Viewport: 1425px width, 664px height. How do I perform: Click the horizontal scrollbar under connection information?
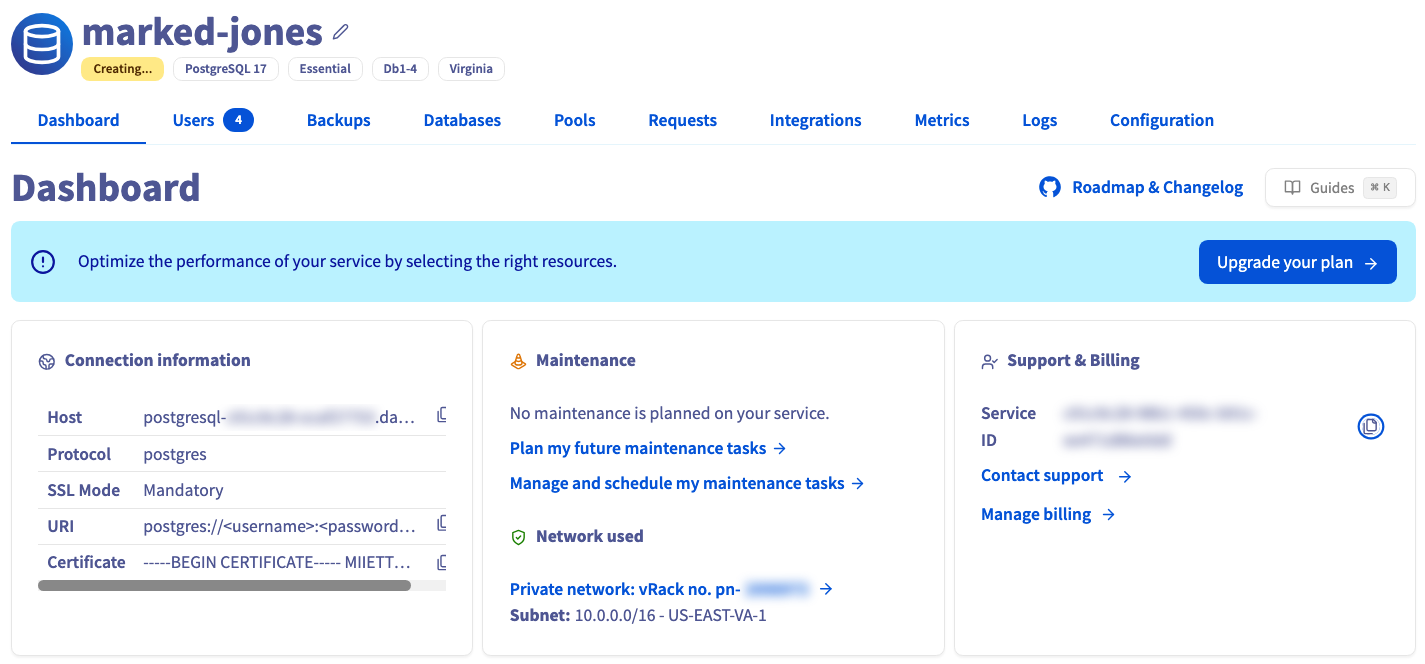click(x=224, y=586)
